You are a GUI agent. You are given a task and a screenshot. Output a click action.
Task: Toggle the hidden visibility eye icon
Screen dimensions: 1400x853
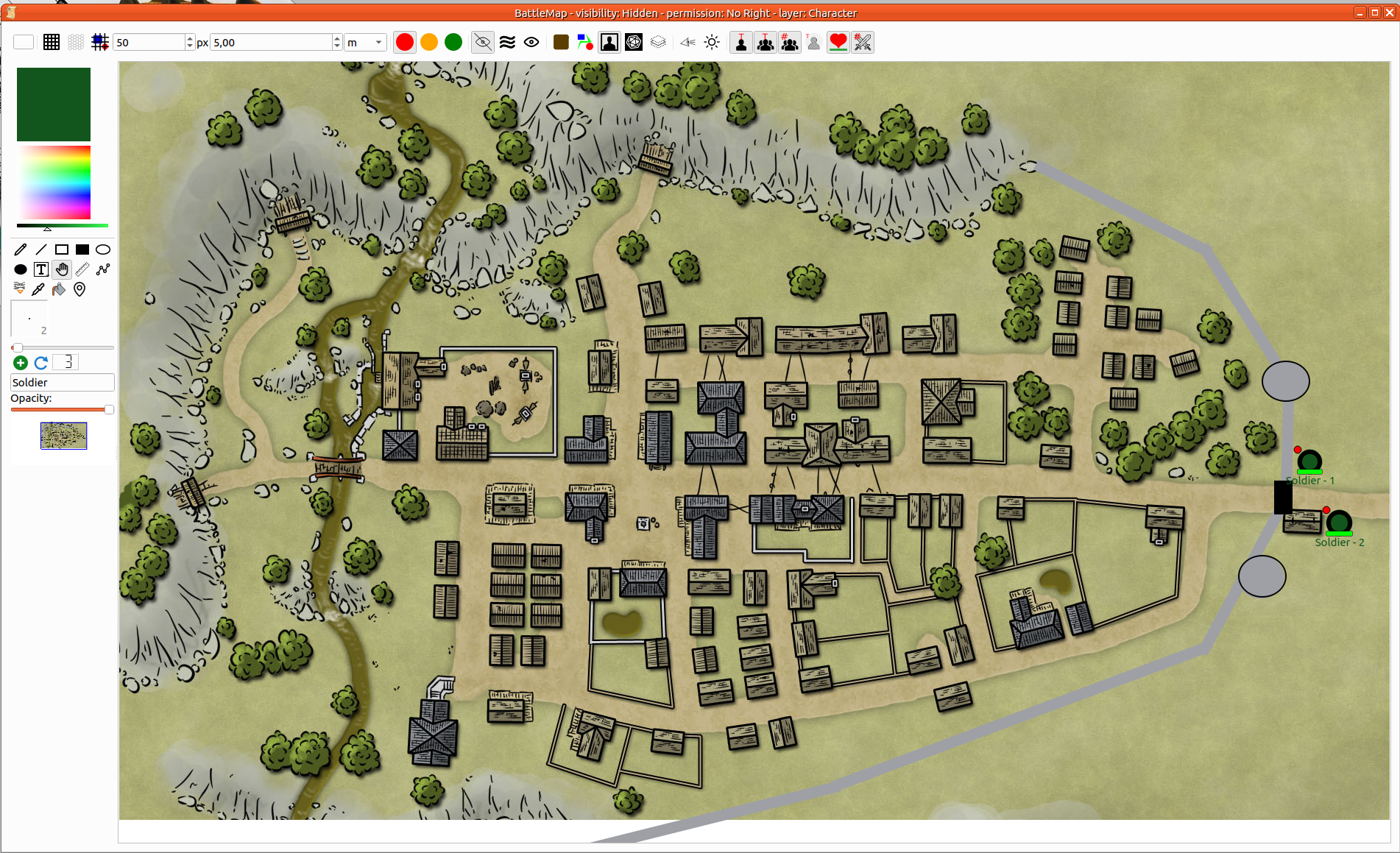482,42
